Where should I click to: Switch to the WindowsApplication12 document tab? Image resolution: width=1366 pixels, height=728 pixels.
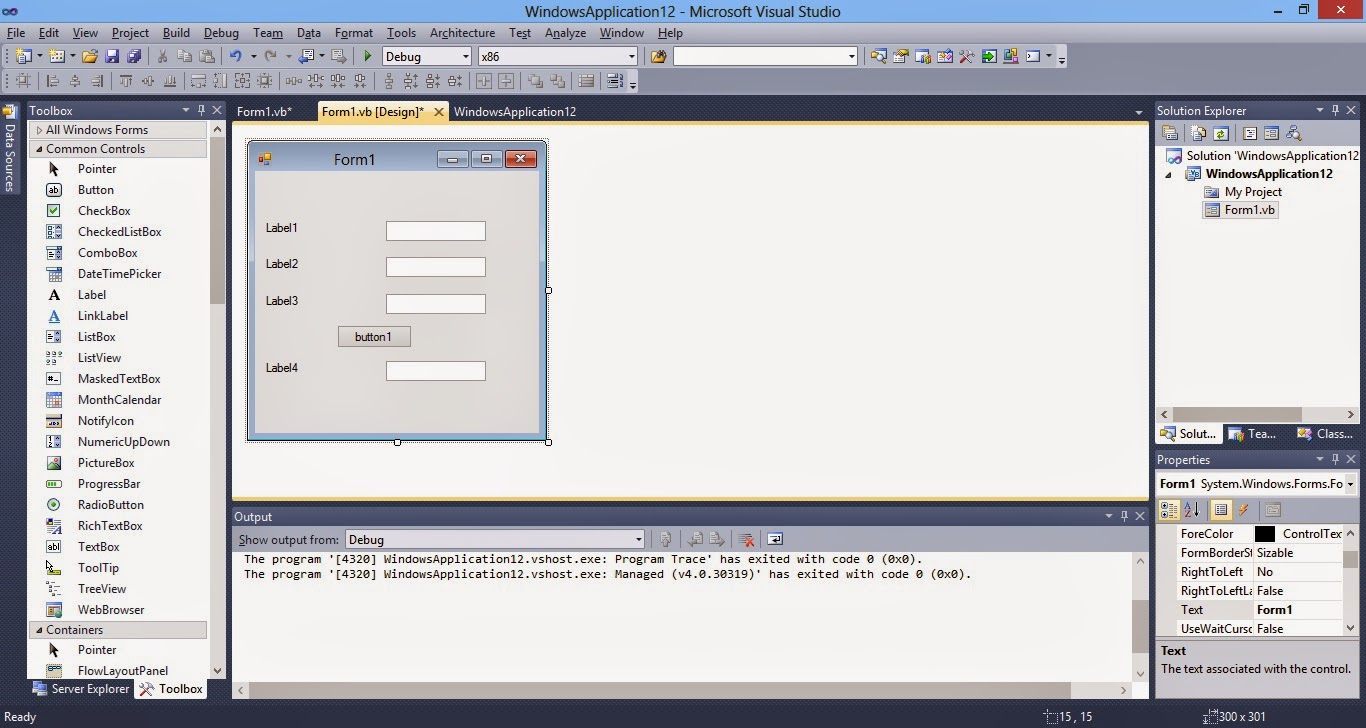515,112
